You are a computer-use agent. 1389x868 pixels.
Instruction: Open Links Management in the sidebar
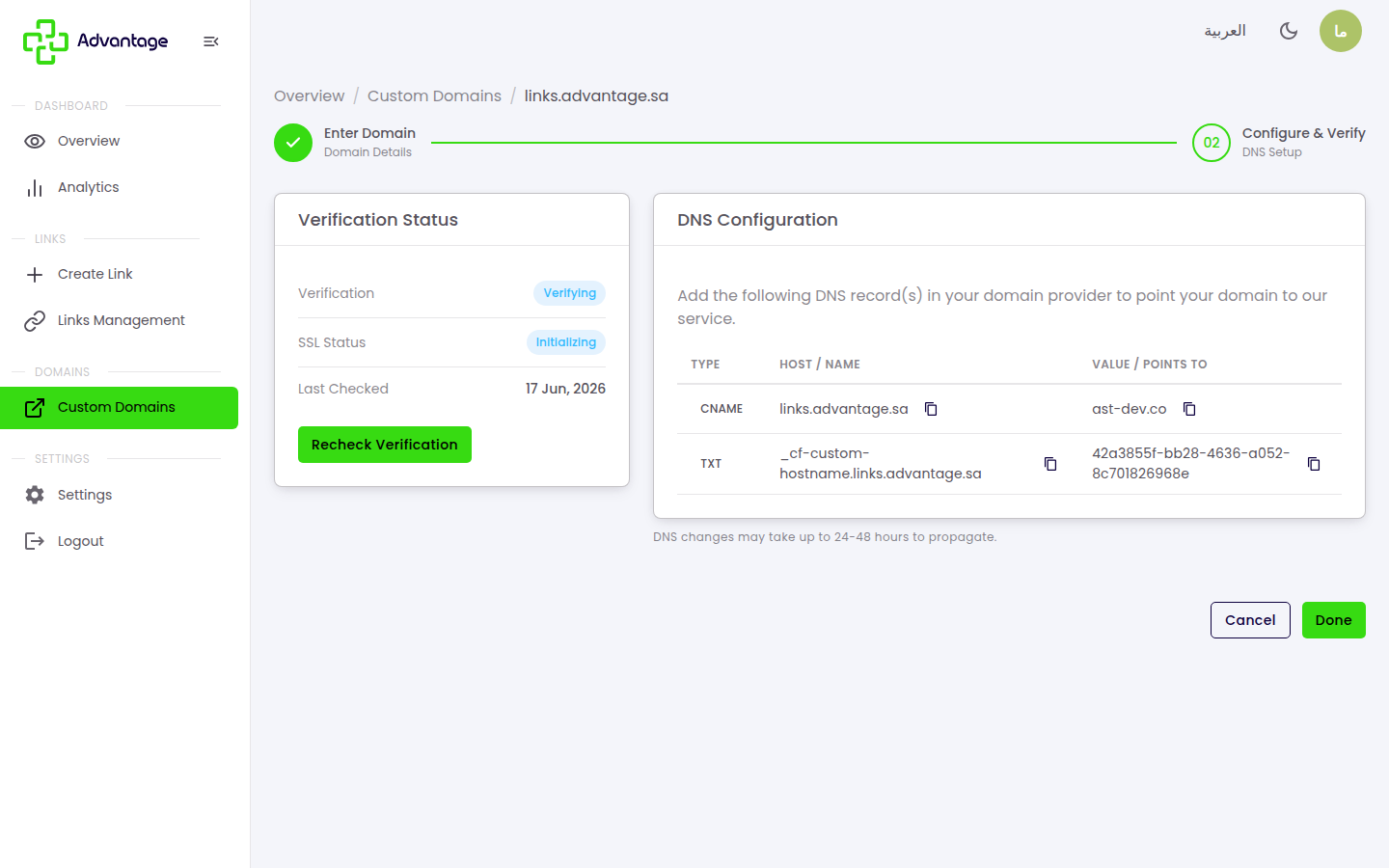pos(120,320)
